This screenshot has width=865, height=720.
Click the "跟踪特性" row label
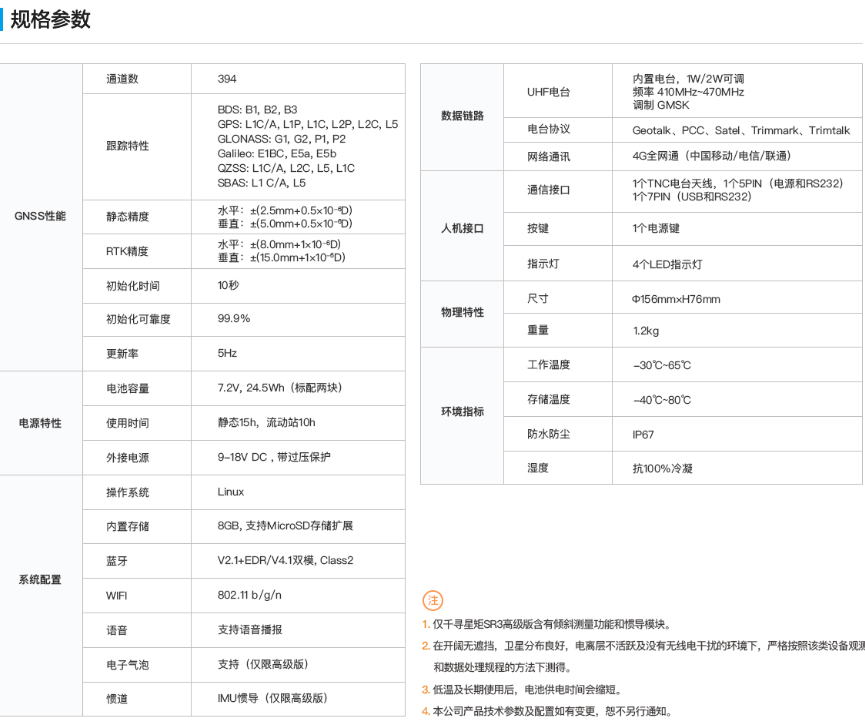(x=127, y=146)
